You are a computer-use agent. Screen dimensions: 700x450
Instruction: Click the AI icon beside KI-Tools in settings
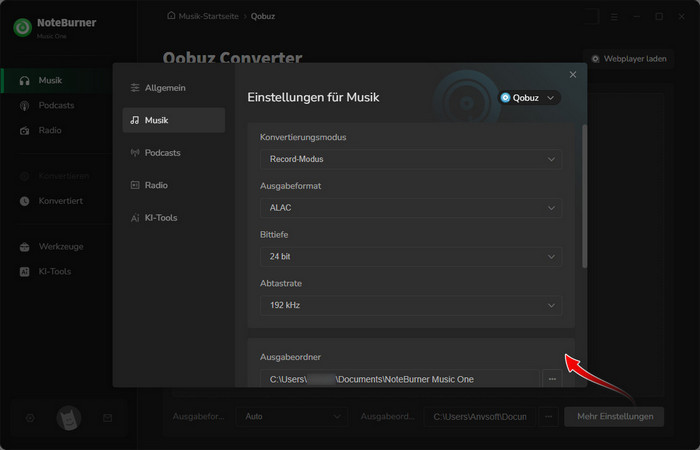(x=135, y=218)
